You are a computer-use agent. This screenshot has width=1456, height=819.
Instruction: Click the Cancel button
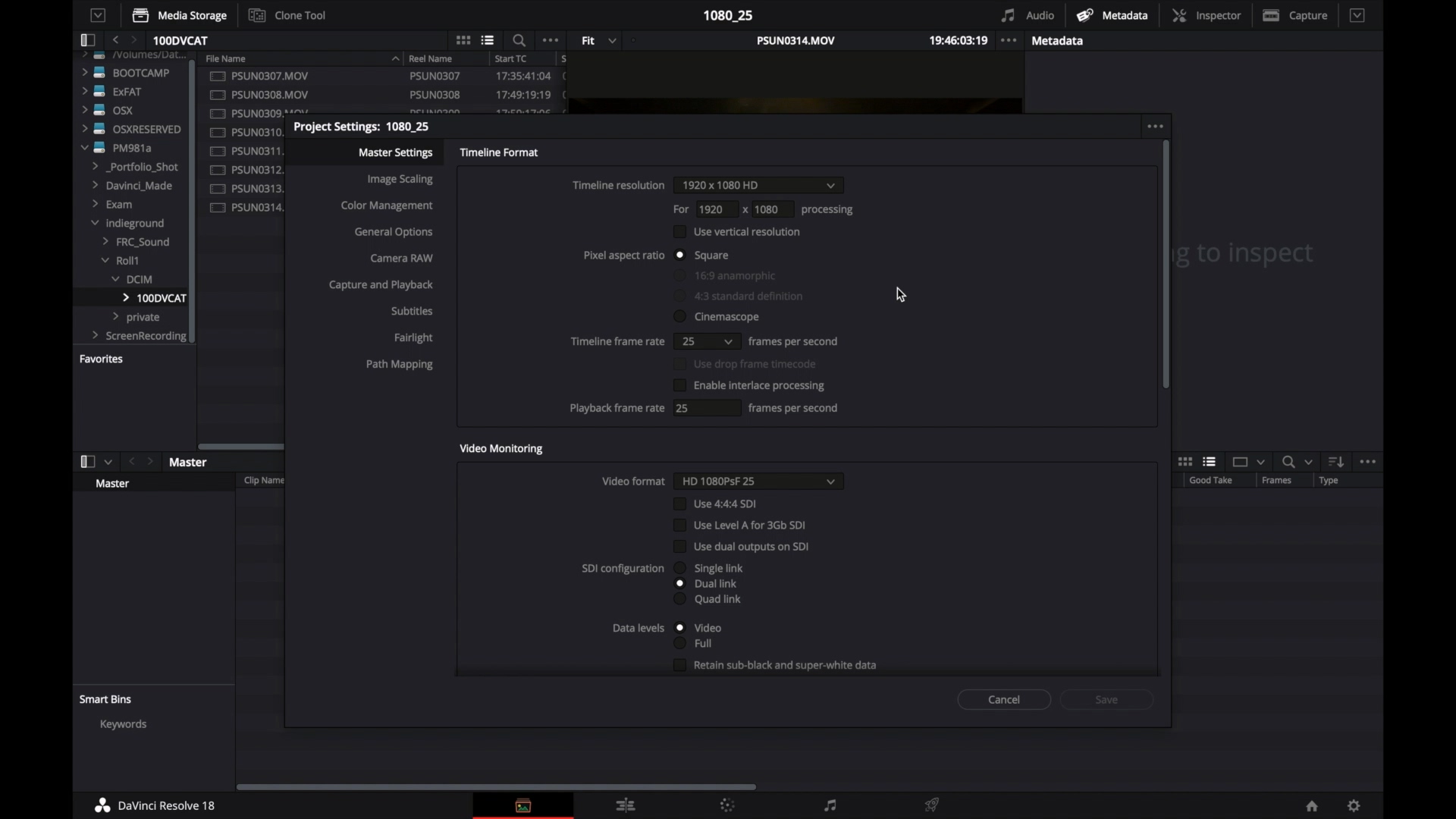tap(1003, 698)
